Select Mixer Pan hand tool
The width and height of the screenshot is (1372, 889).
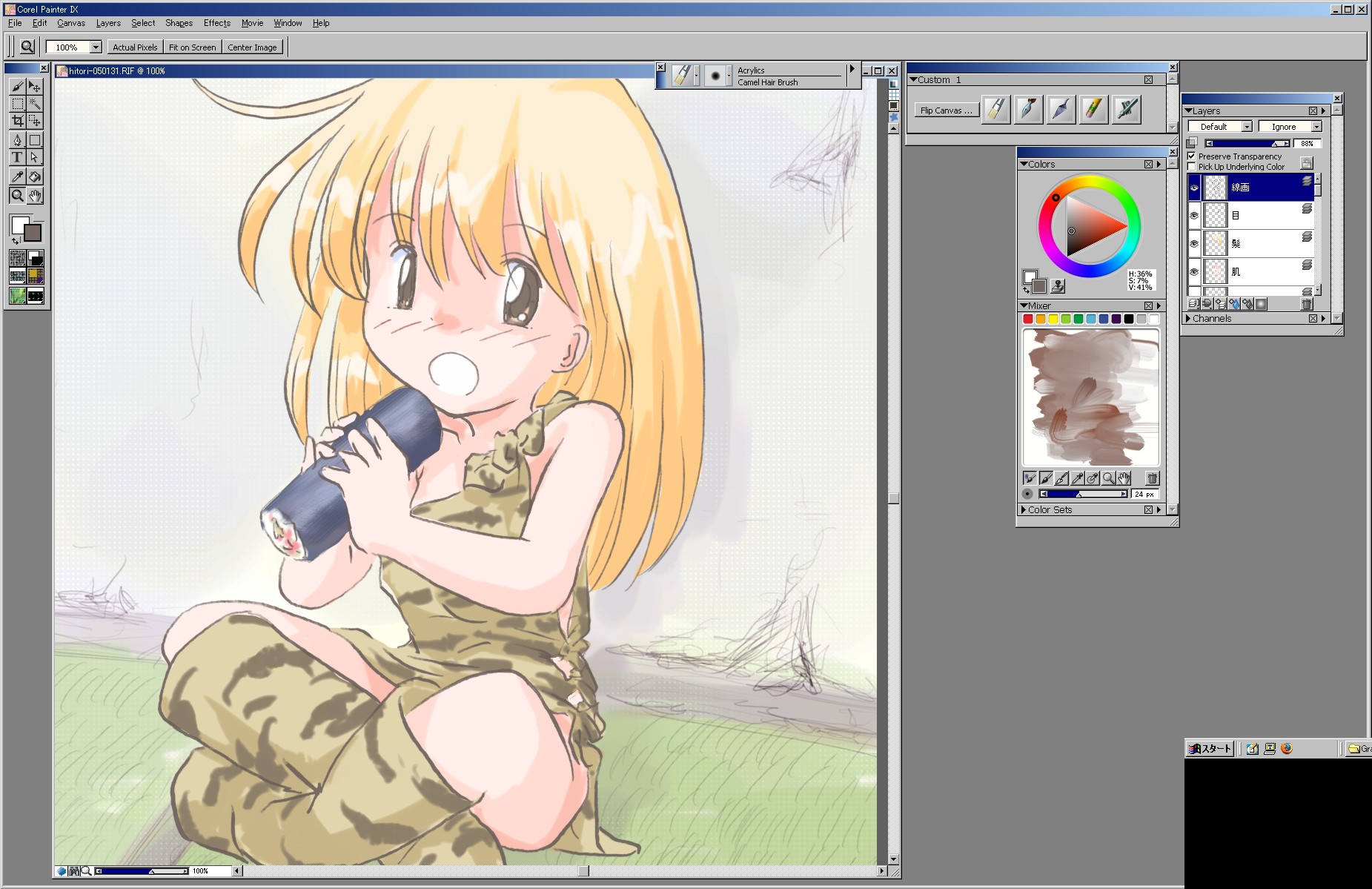click(x=1124, y=478)
